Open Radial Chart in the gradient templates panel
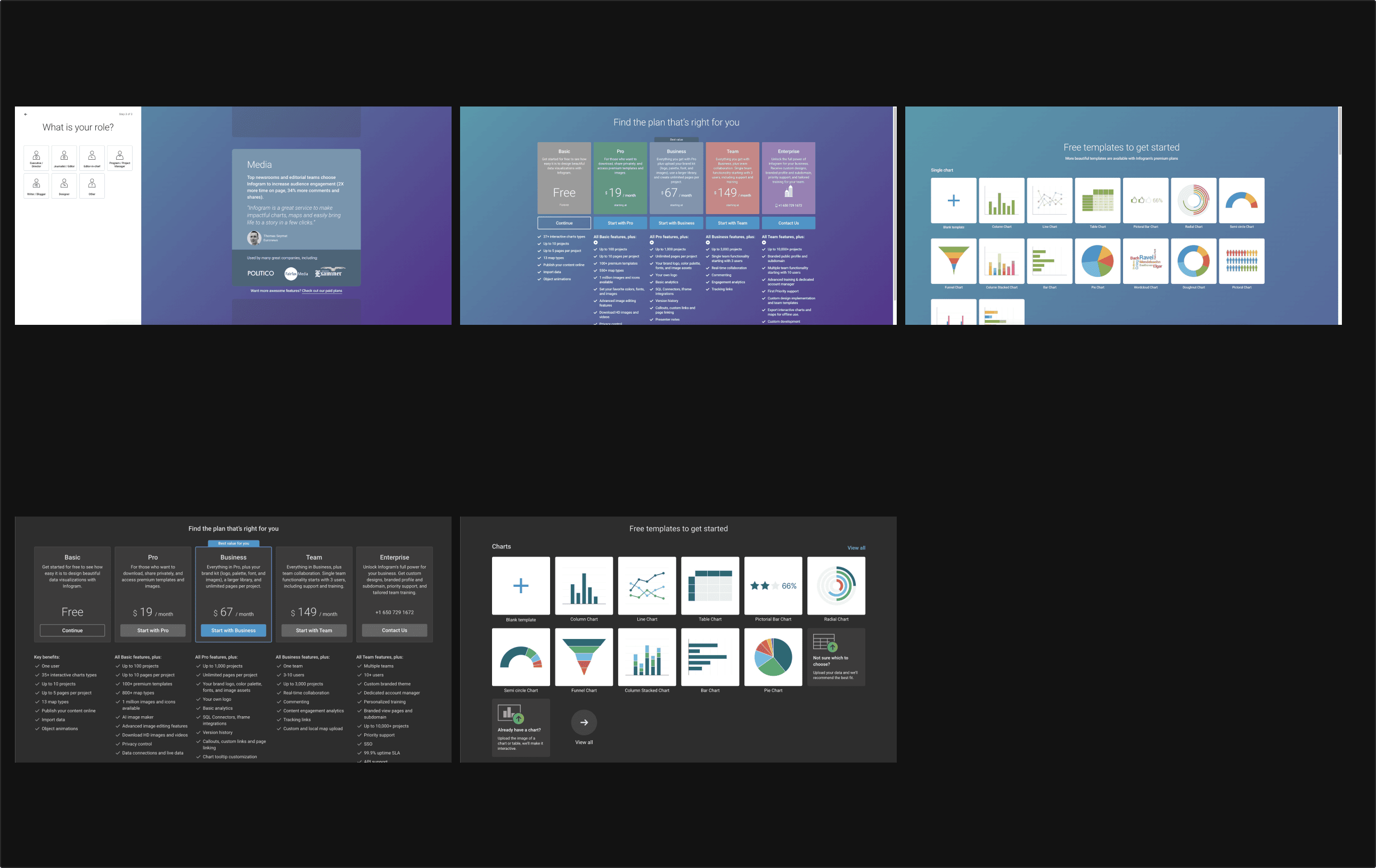 click(1193, 201)
